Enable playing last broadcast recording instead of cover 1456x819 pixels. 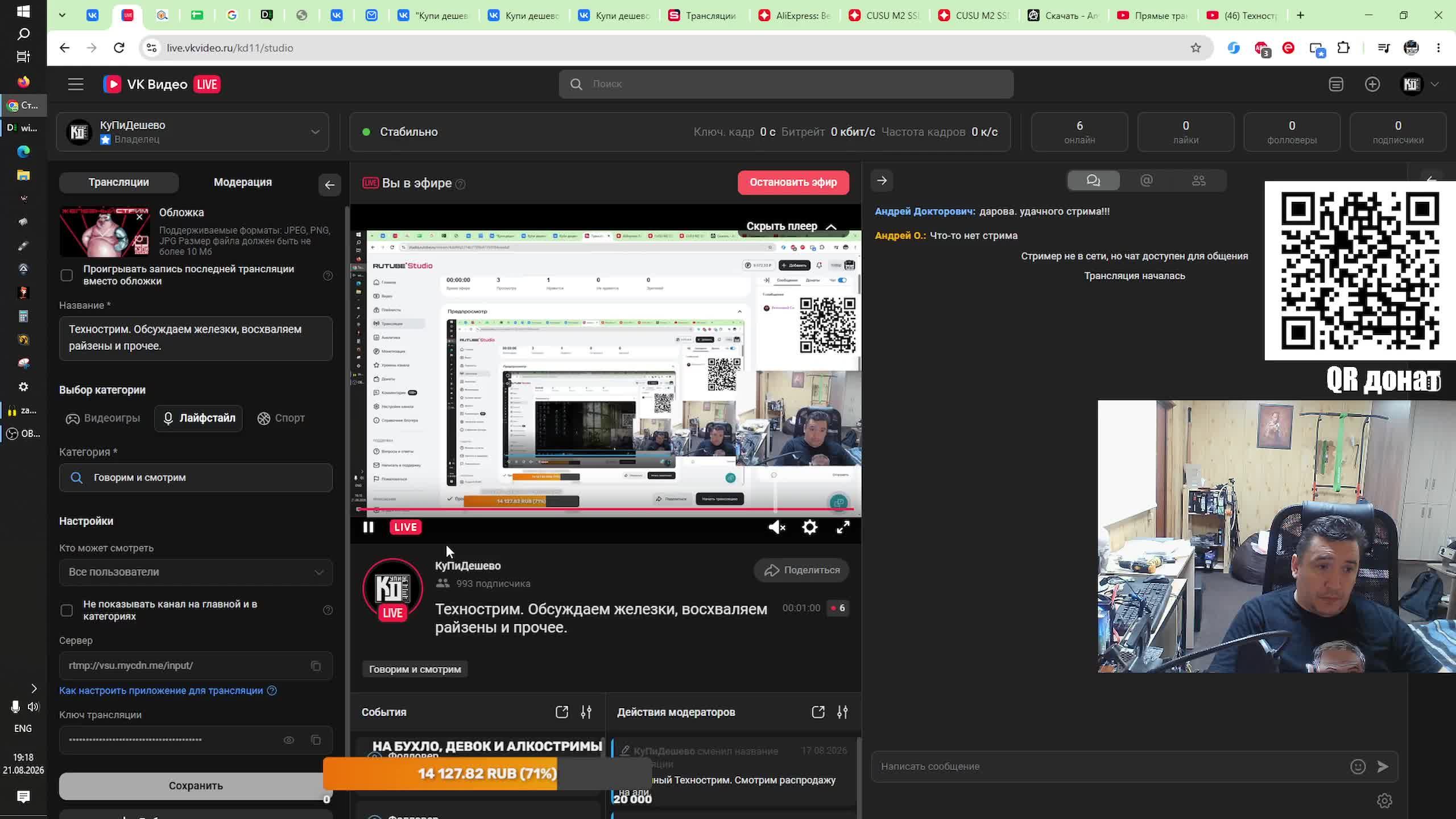67,276
